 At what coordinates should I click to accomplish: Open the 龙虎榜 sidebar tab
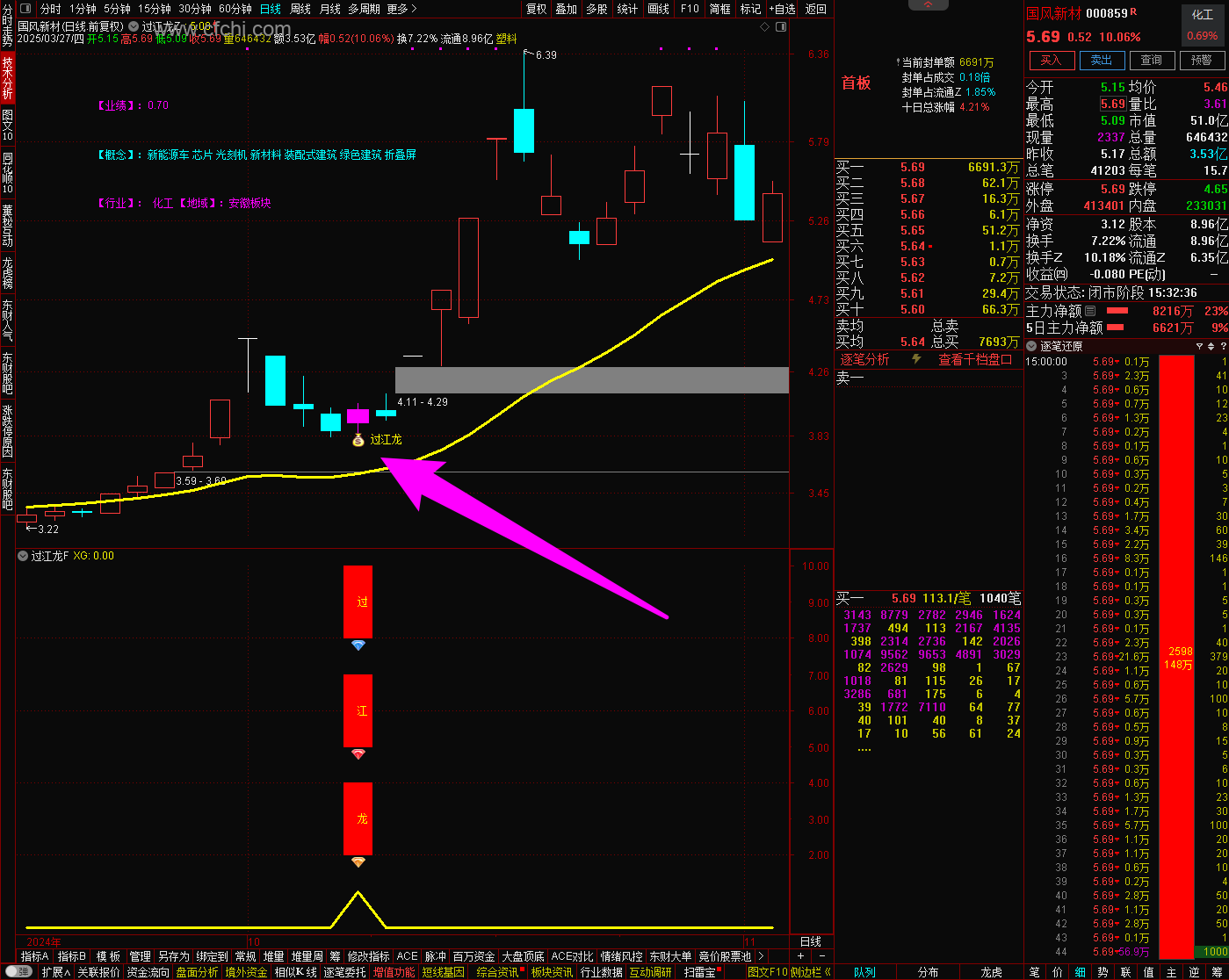click(7, 273)
